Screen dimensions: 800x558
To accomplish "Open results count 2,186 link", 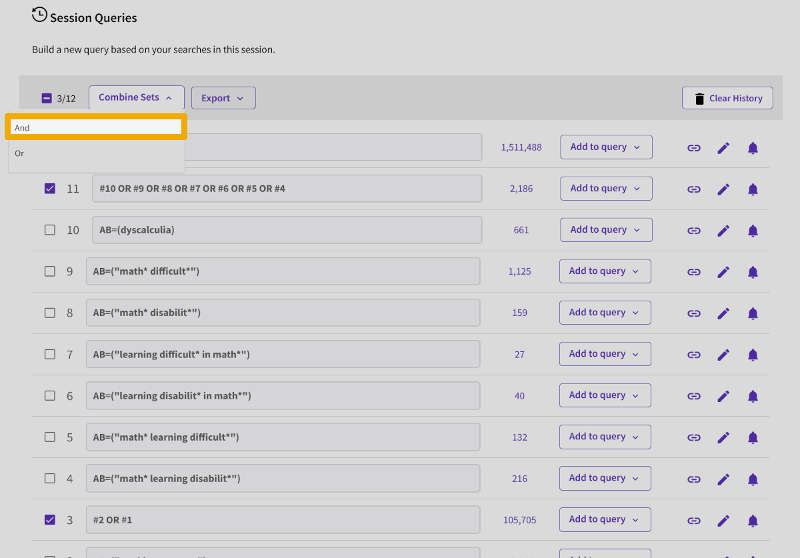I will tap(520, 189).
